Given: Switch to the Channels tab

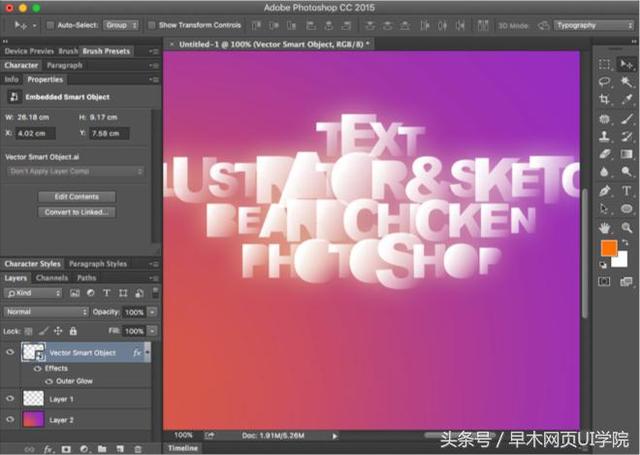Looking at the screenshot, I should pyautogui.click(x=52, y=278).
